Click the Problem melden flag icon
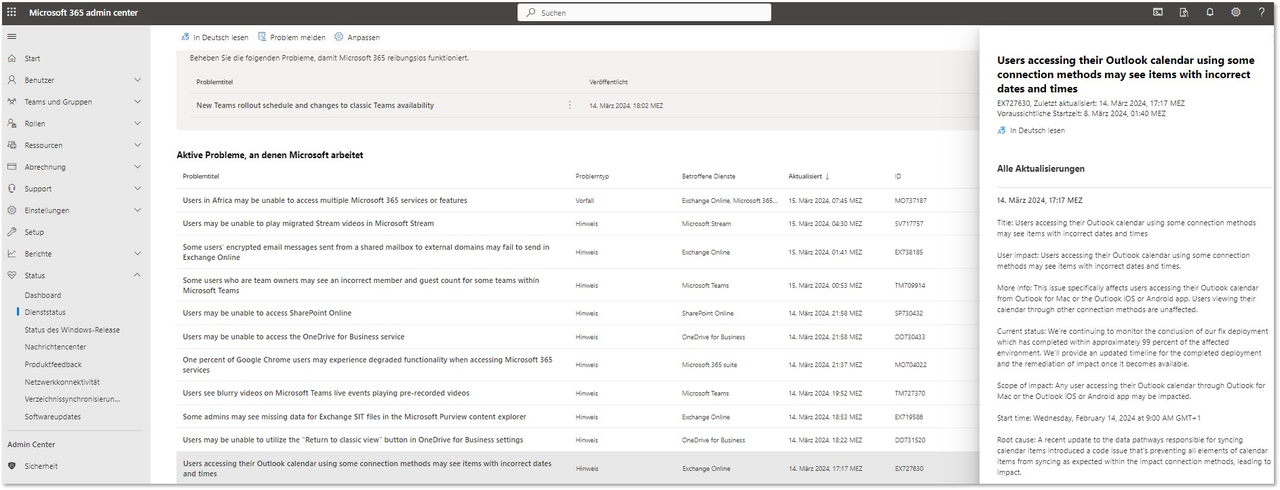This screenshot has height=490, width=1280. coord(263,37)
